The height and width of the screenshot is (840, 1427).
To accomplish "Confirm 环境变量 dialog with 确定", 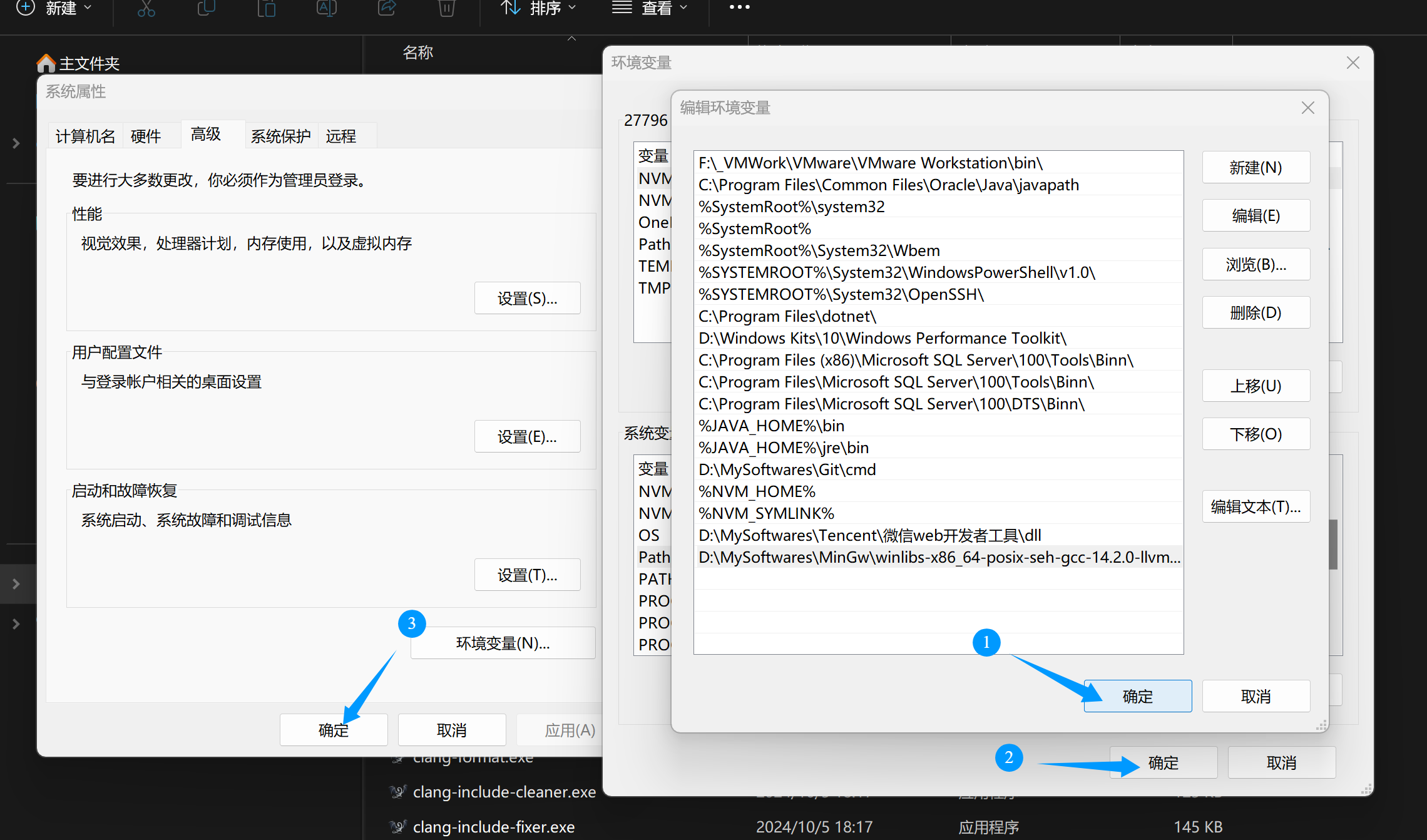I will click(1164, 762).
